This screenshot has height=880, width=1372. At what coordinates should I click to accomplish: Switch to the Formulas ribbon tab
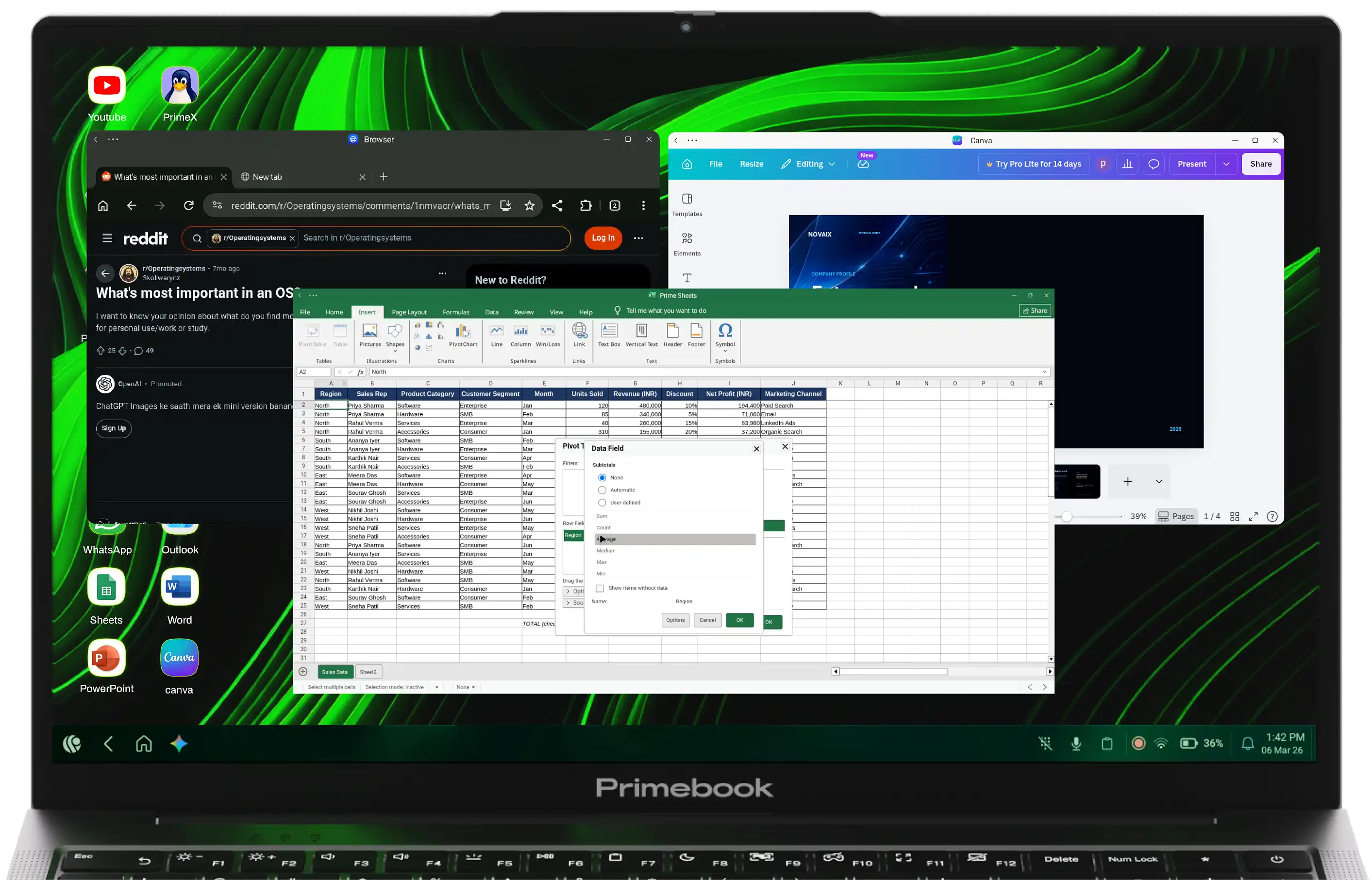point(456,312)
